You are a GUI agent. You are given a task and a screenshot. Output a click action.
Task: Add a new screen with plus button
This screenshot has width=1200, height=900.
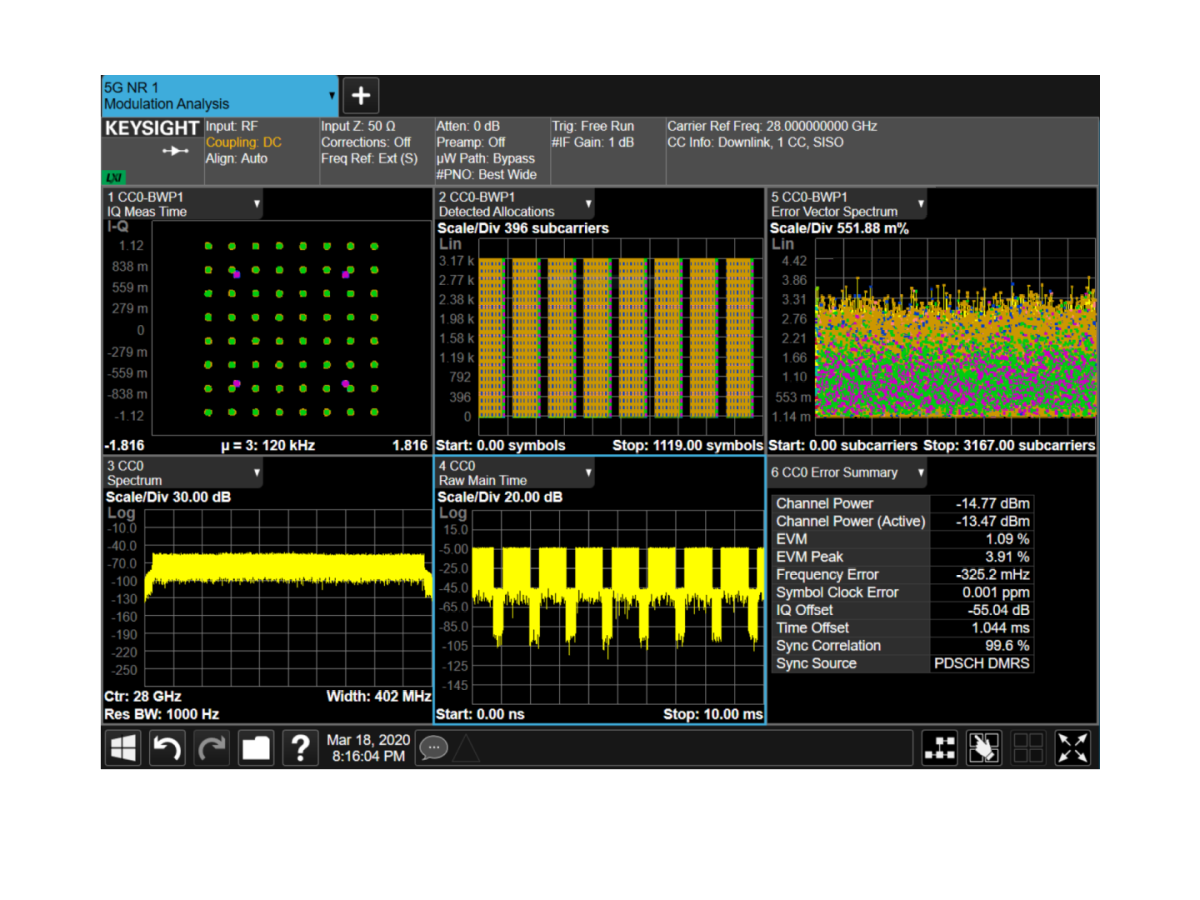pyautogui.click(x=361, y=96)
